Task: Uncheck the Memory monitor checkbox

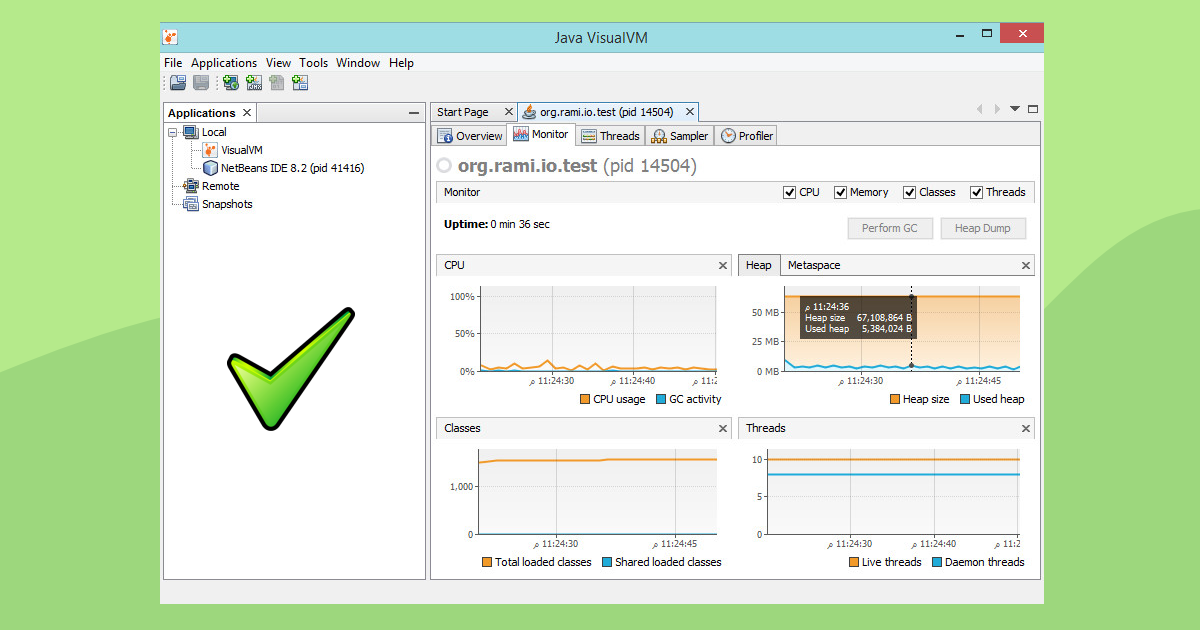Action: coord(841,192)
